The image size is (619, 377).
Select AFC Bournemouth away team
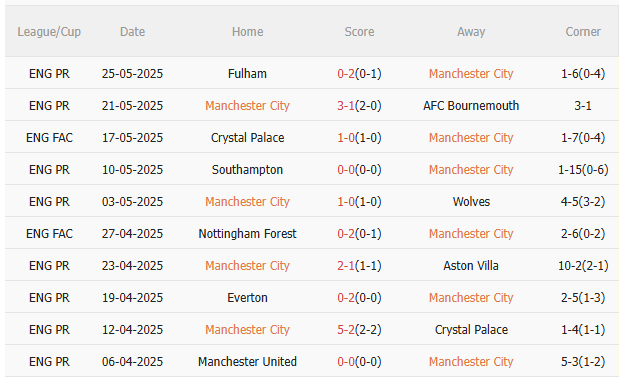pos(471,106)
